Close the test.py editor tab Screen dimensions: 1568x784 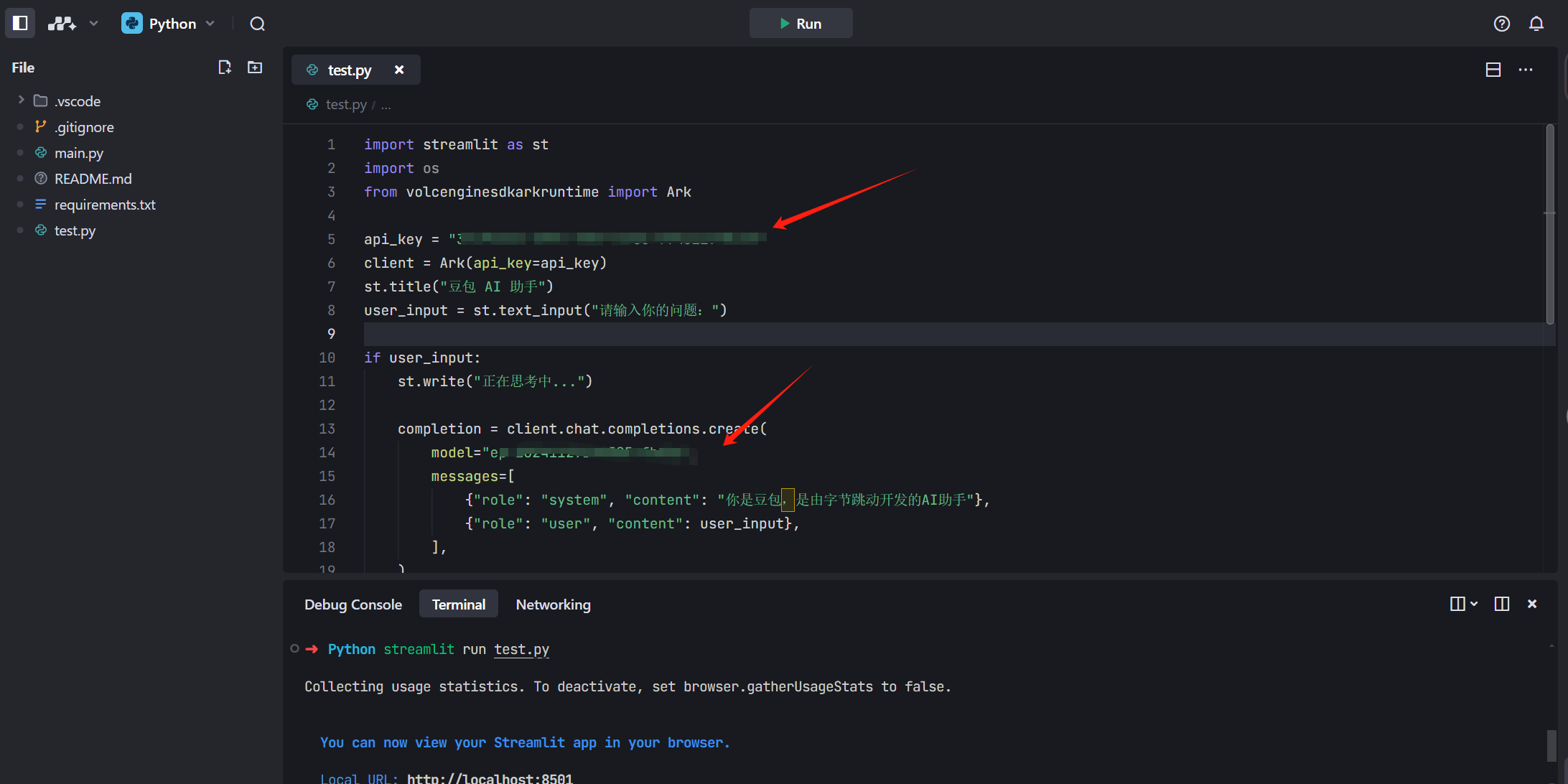pos(399,70)
